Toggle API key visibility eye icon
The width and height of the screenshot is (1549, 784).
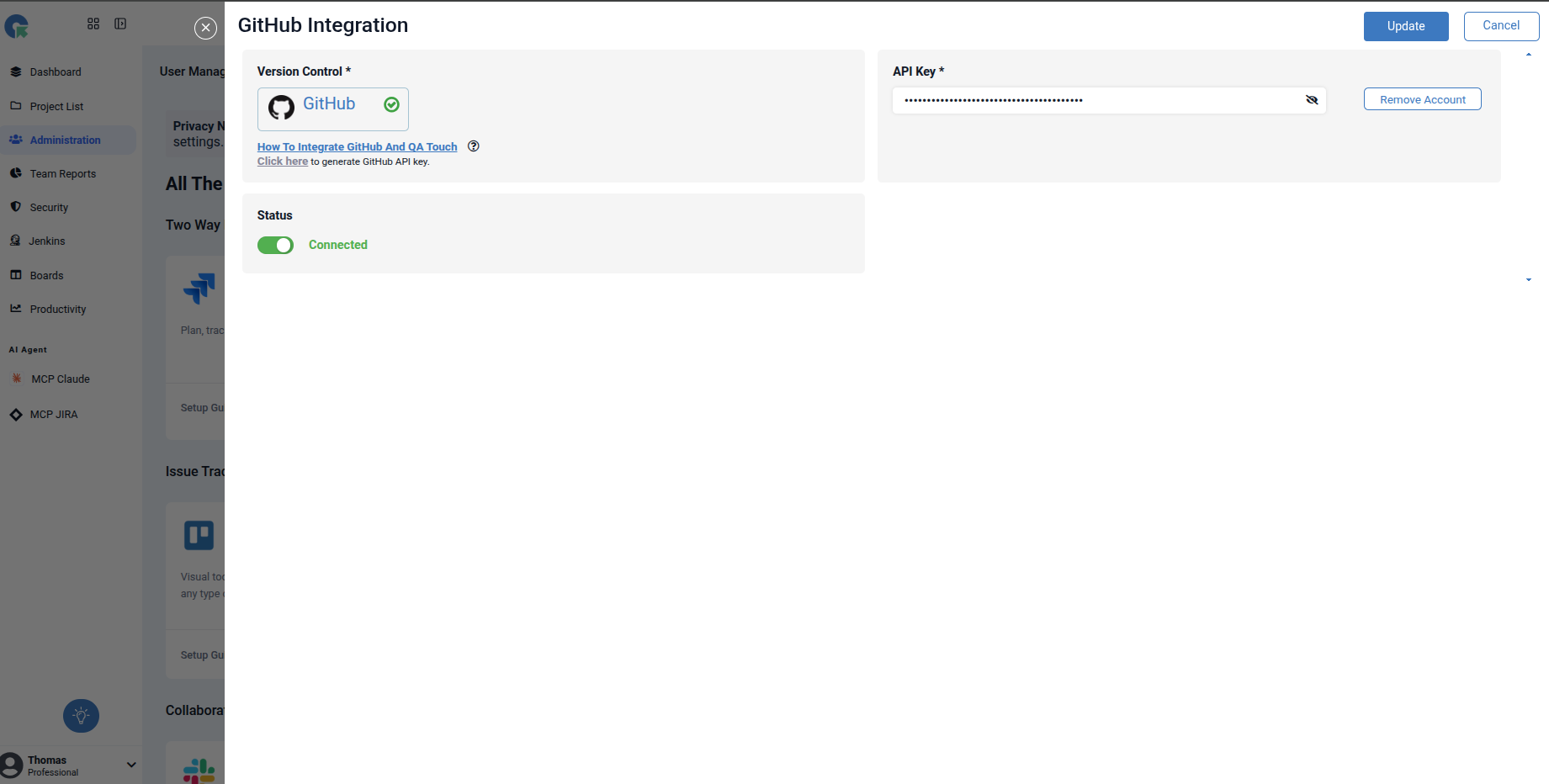click(x=1312, y=100)
